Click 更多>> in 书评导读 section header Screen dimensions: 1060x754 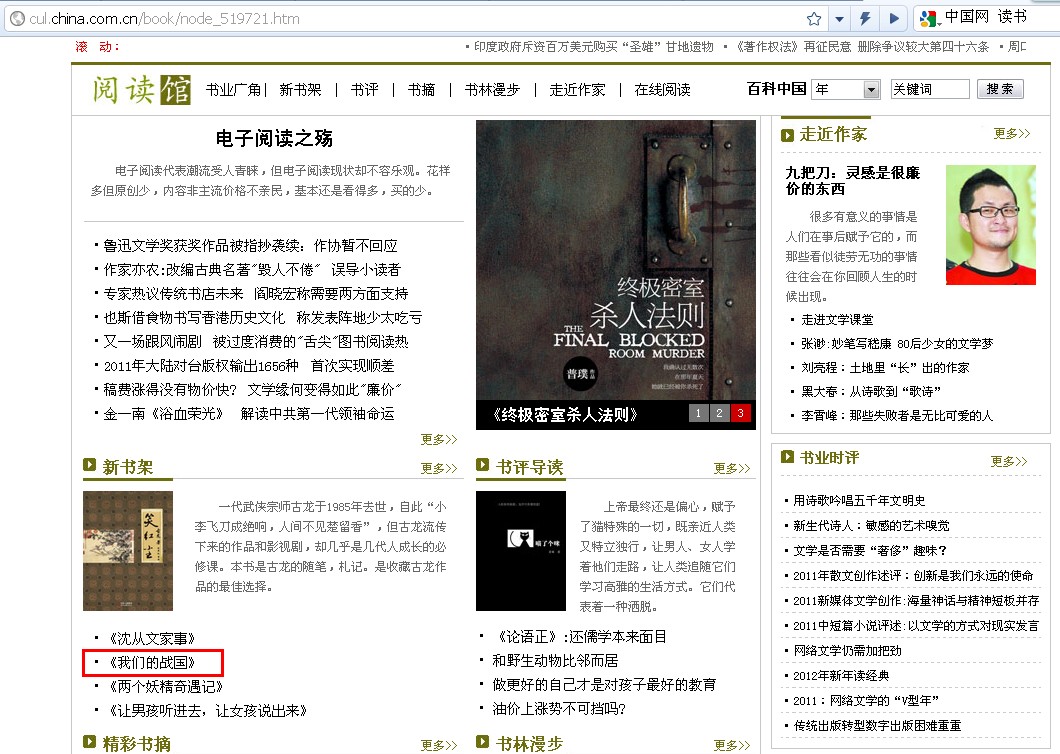tap(732, 468)
